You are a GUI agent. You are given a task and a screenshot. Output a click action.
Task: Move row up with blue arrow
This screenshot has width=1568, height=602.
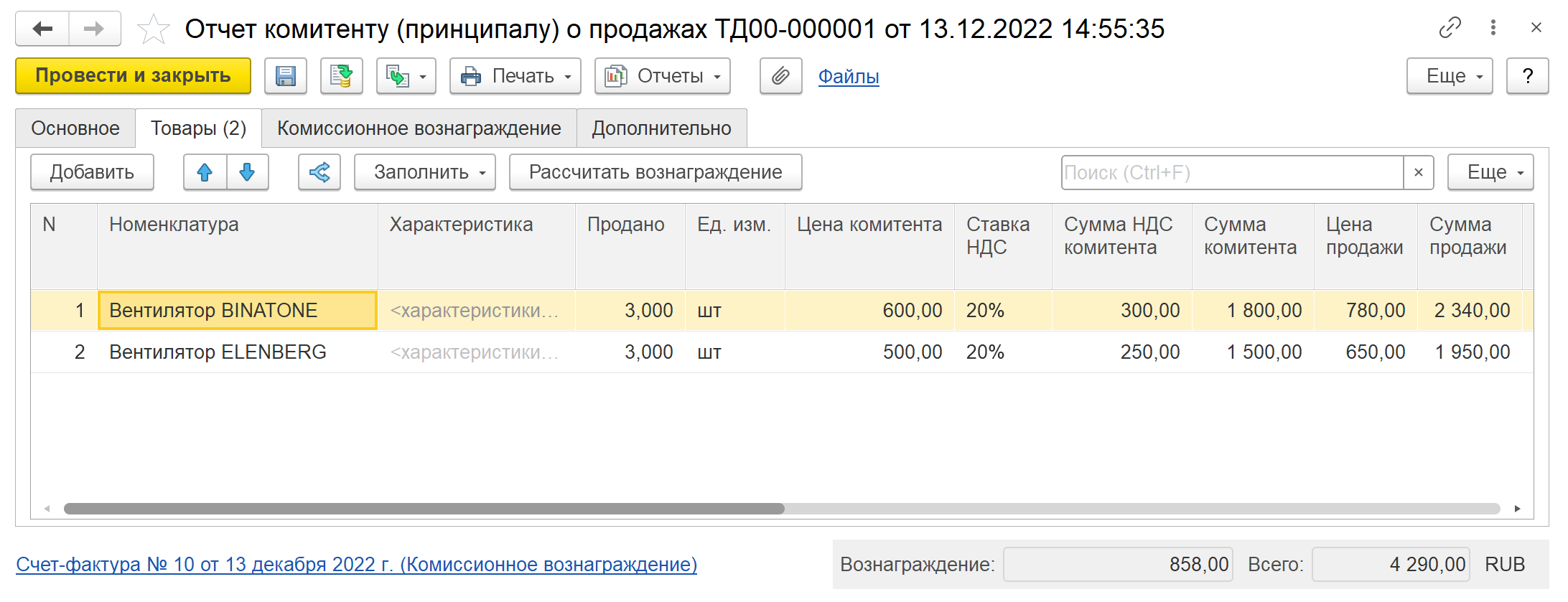tap(205, 172)
